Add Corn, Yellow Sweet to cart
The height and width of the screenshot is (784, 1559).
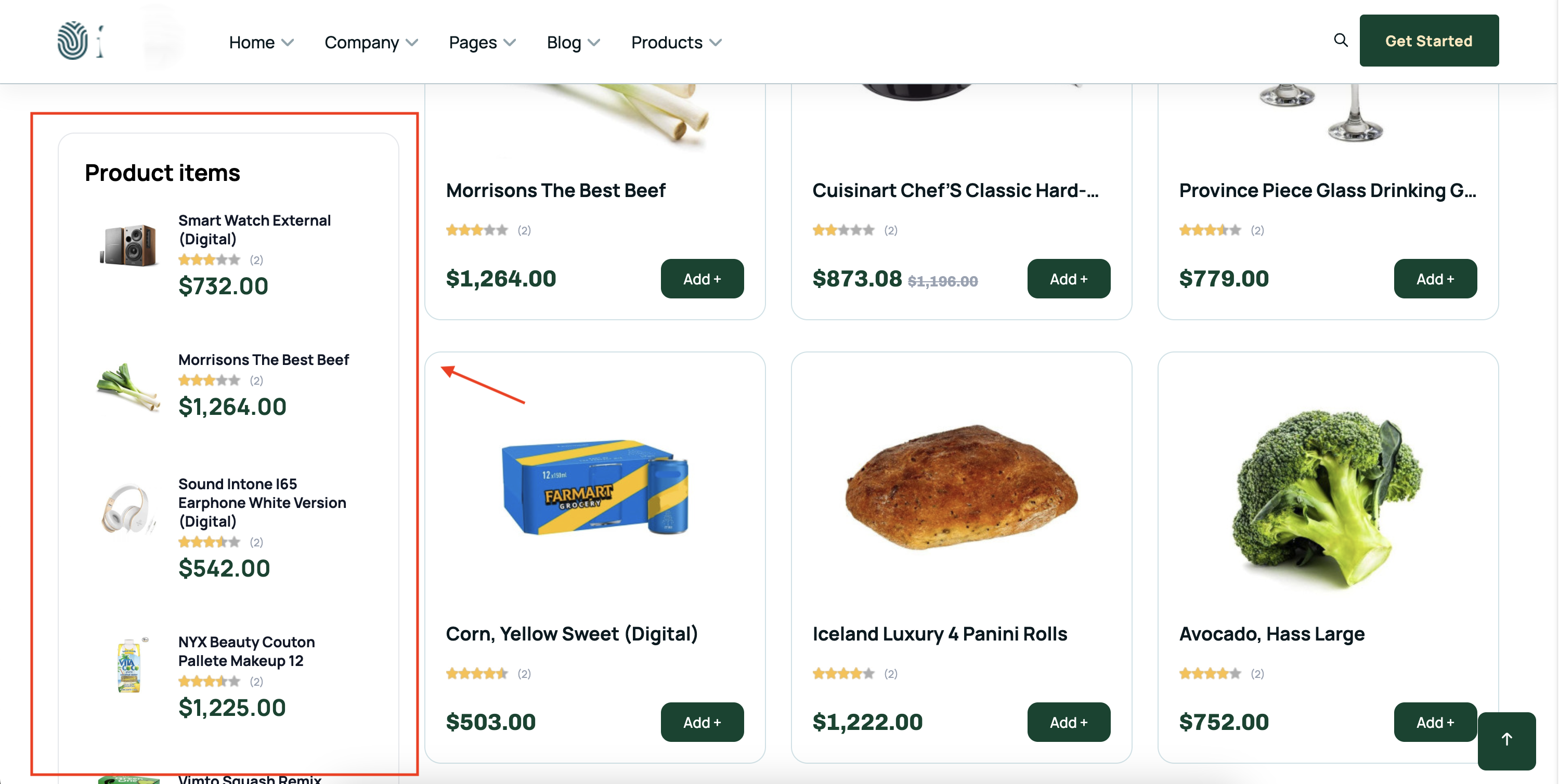[701, 722]
